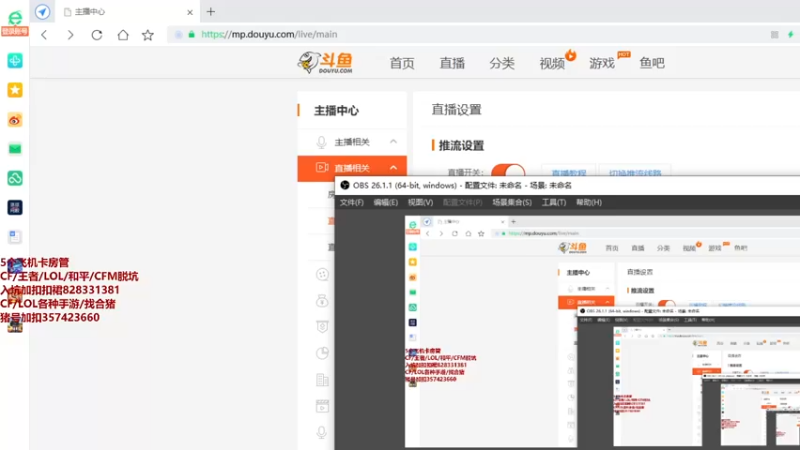Open the 直播教程 tutorial link
This screenshot has width=800, height=450.
pyautogui.click(x=569, y=172)
